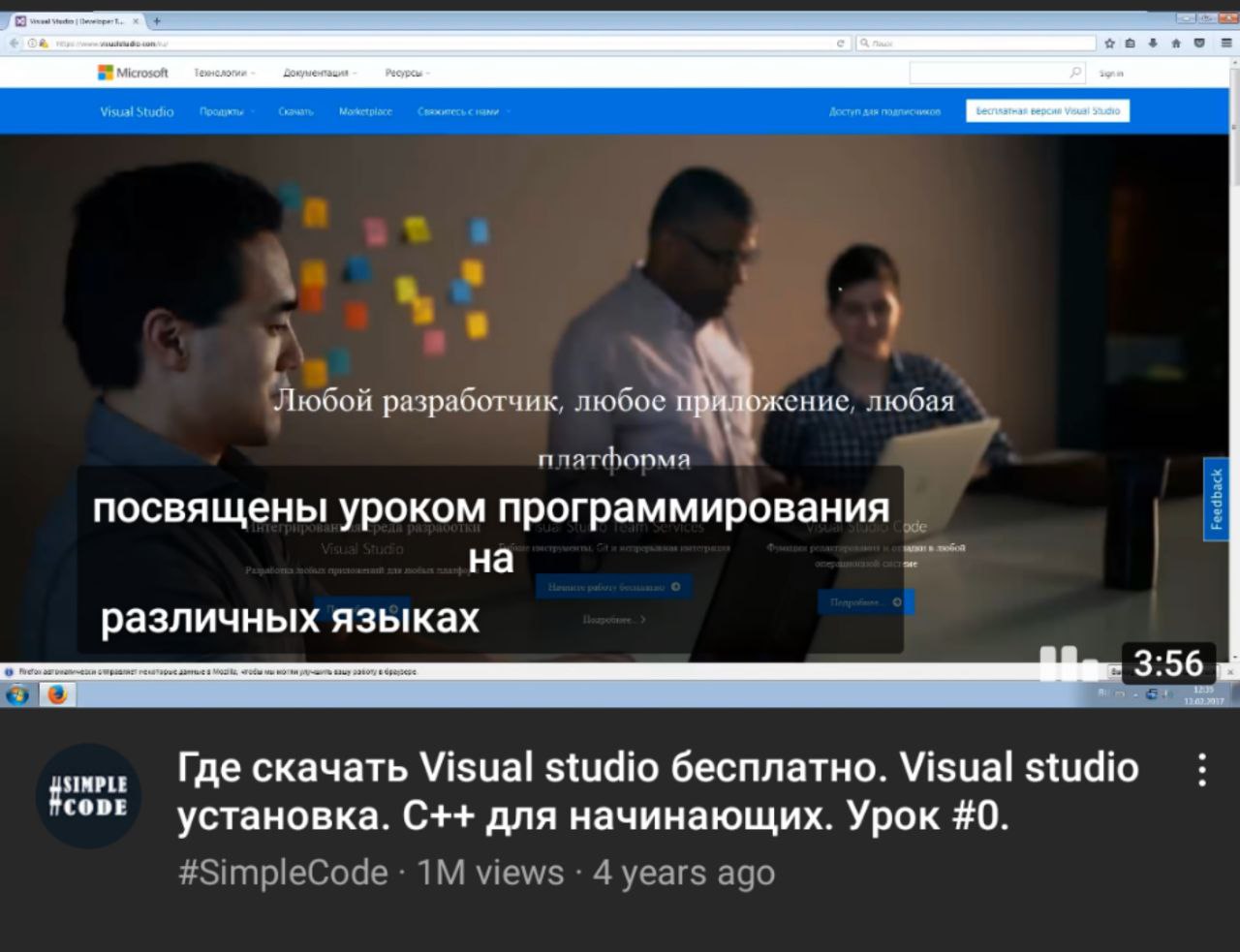Image resolution: width=1240 pixels, height=952 pixels.
Task: Click the Начните работу бесплатно button
Action: pyautogui.click(x=614, y=587)
